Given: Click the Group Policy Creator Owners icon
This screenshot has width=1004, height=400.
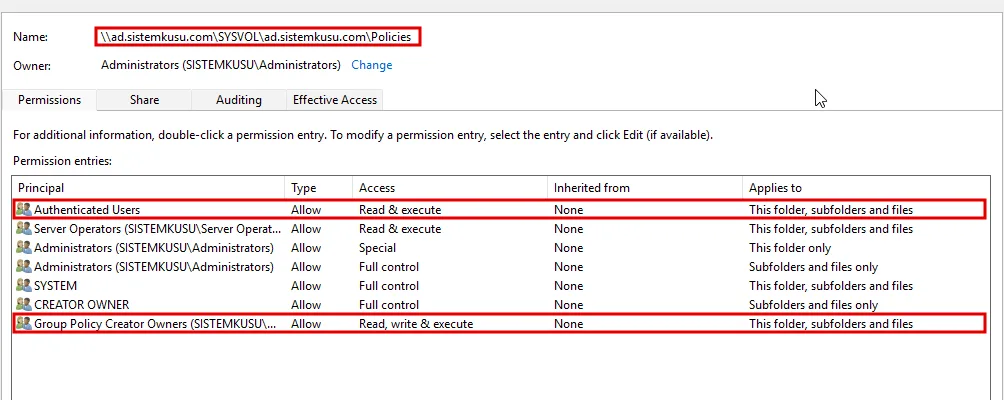Looking at the screenshot, I should pyautogui.click(x=24, y=324).
